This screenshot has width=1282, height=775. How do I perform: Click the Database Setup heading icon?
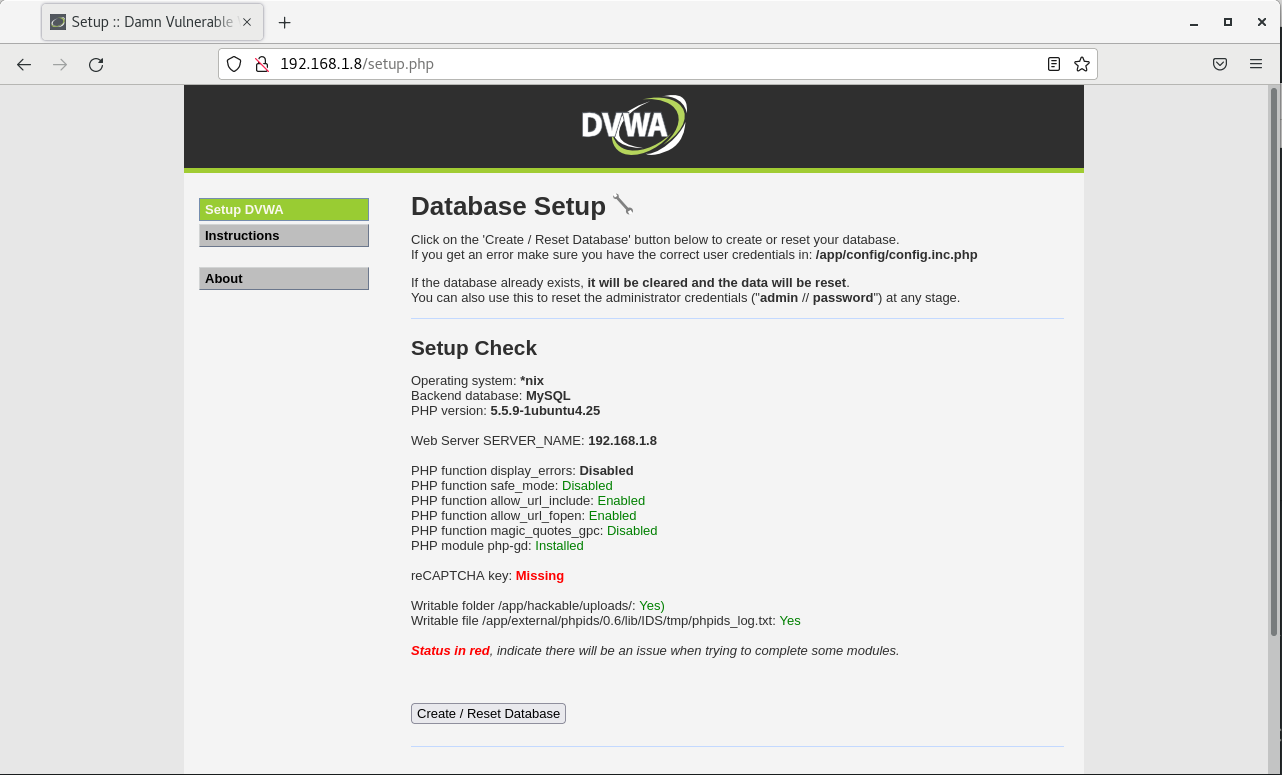tap(625, 203)
